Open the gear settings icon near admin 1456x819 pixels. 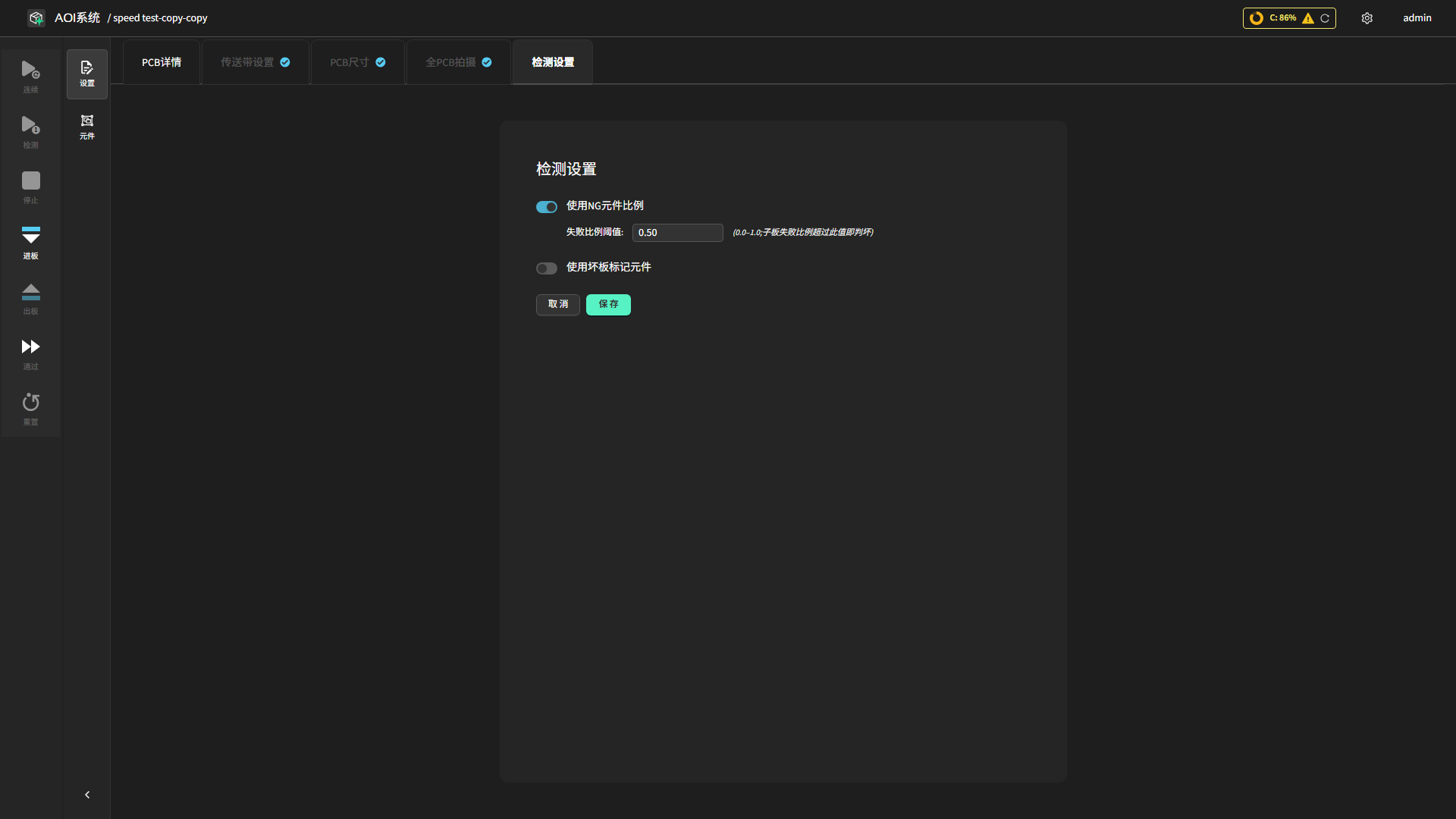click(1367, 18)
